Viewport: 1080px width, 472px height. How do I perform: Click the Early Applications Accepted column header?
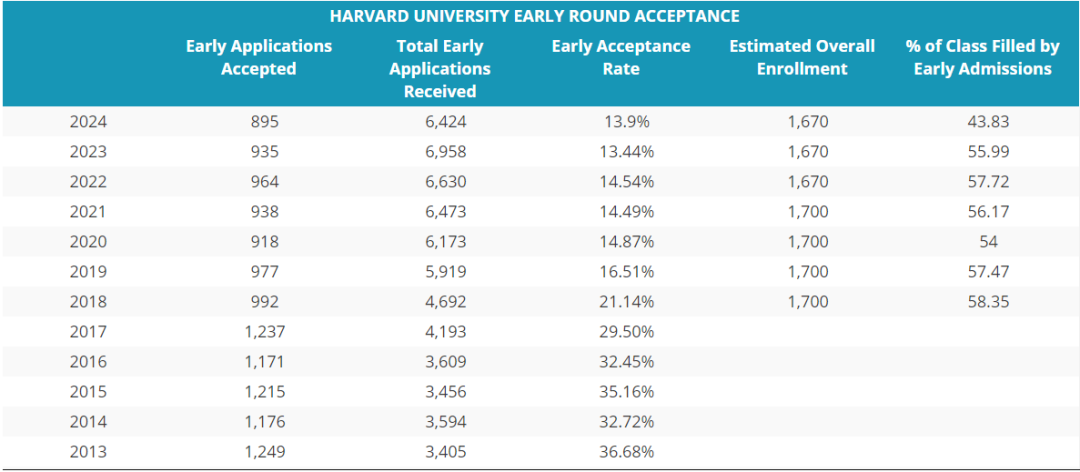click(x=259, y=58)
